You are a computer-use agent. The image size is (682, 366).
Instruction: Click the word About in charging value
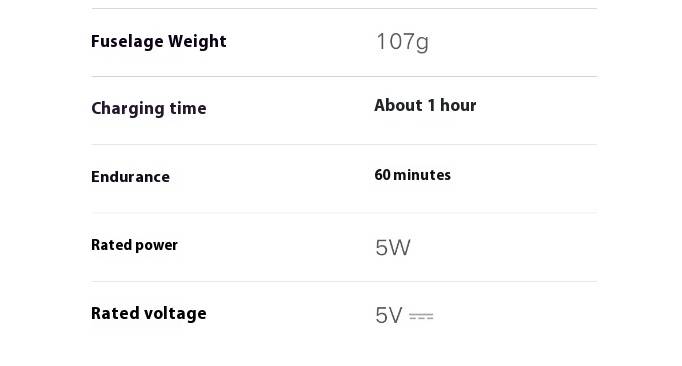pos(398,105)
